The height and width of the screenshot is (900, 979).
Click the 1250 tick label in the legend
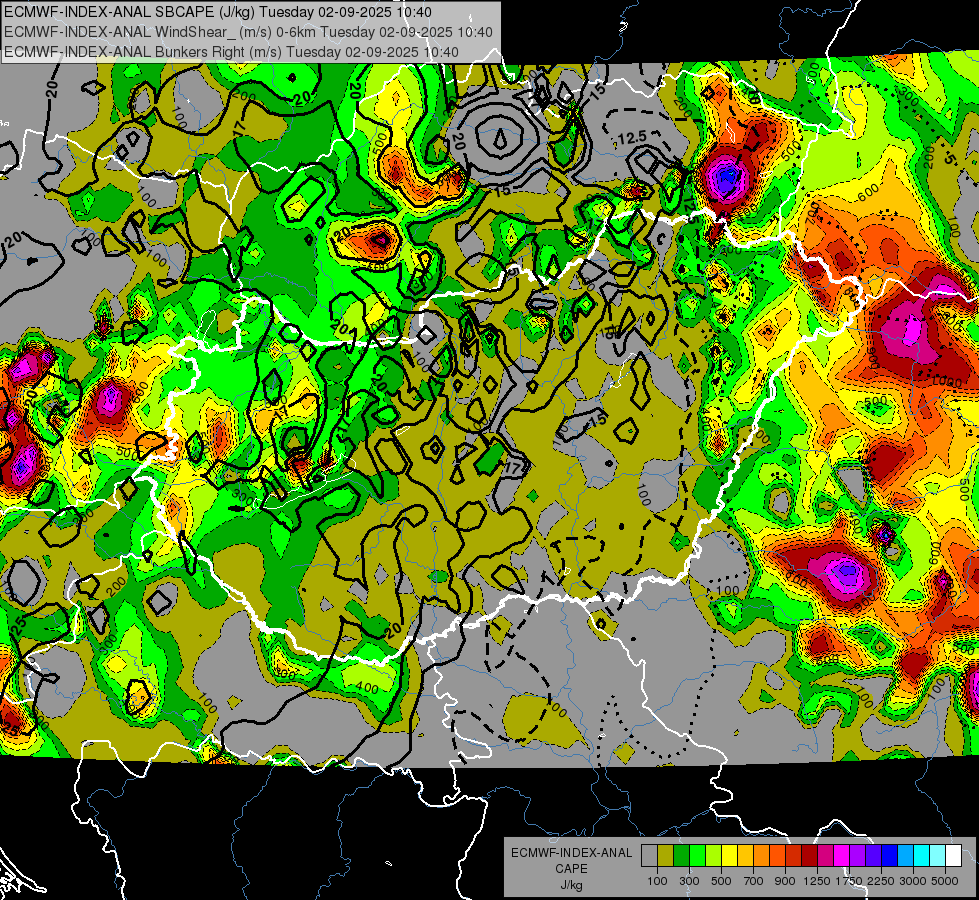point(817,881)
